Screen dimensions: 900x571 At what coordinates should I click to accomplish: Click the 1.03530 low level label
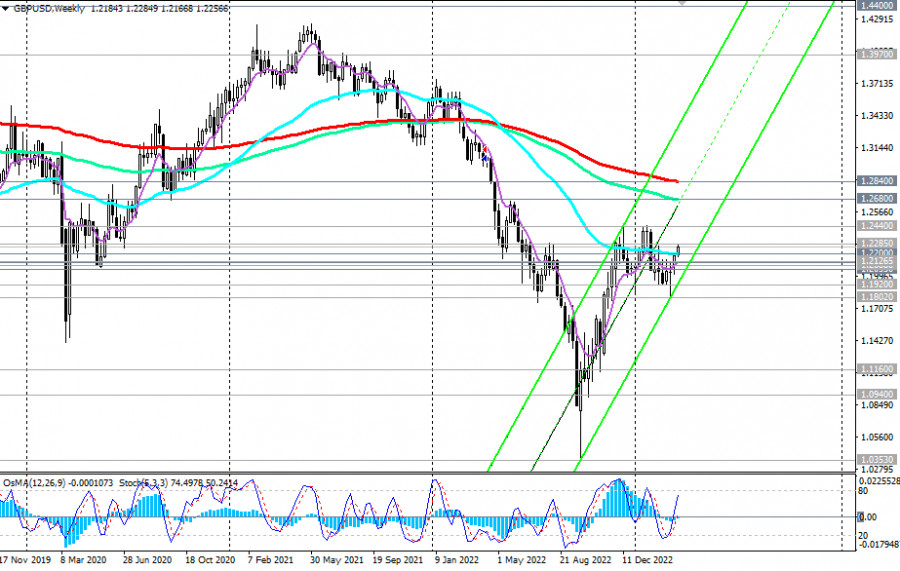click(x=877, y=460)
